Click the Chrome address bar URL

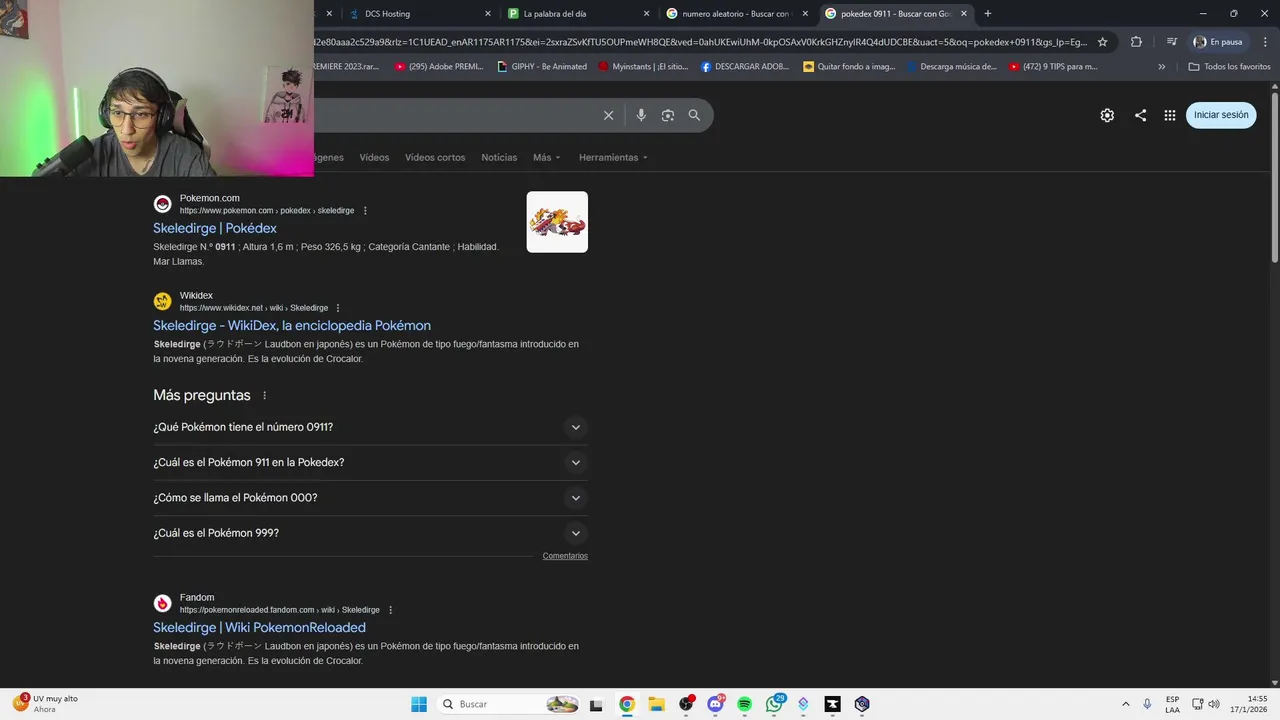coord(700,42)
